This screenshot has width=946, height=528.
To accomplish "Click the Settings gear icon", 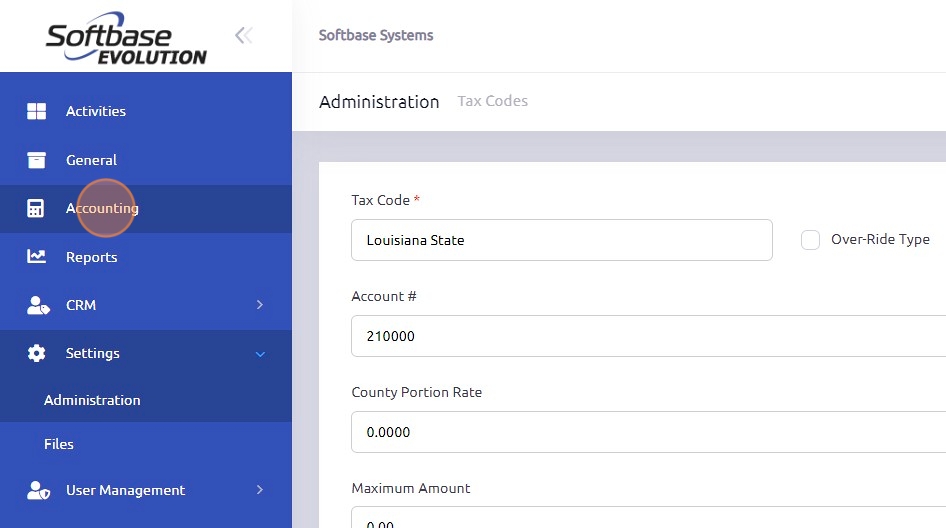I will tap(36, 353).
